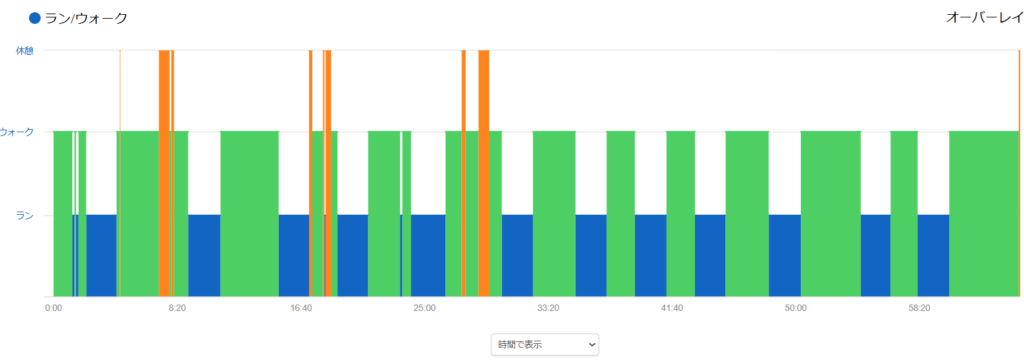Click the dropdown chevron beside 時間で表示
The image size is (1024, 360).
pyautogui.click(x=592, y=344)
